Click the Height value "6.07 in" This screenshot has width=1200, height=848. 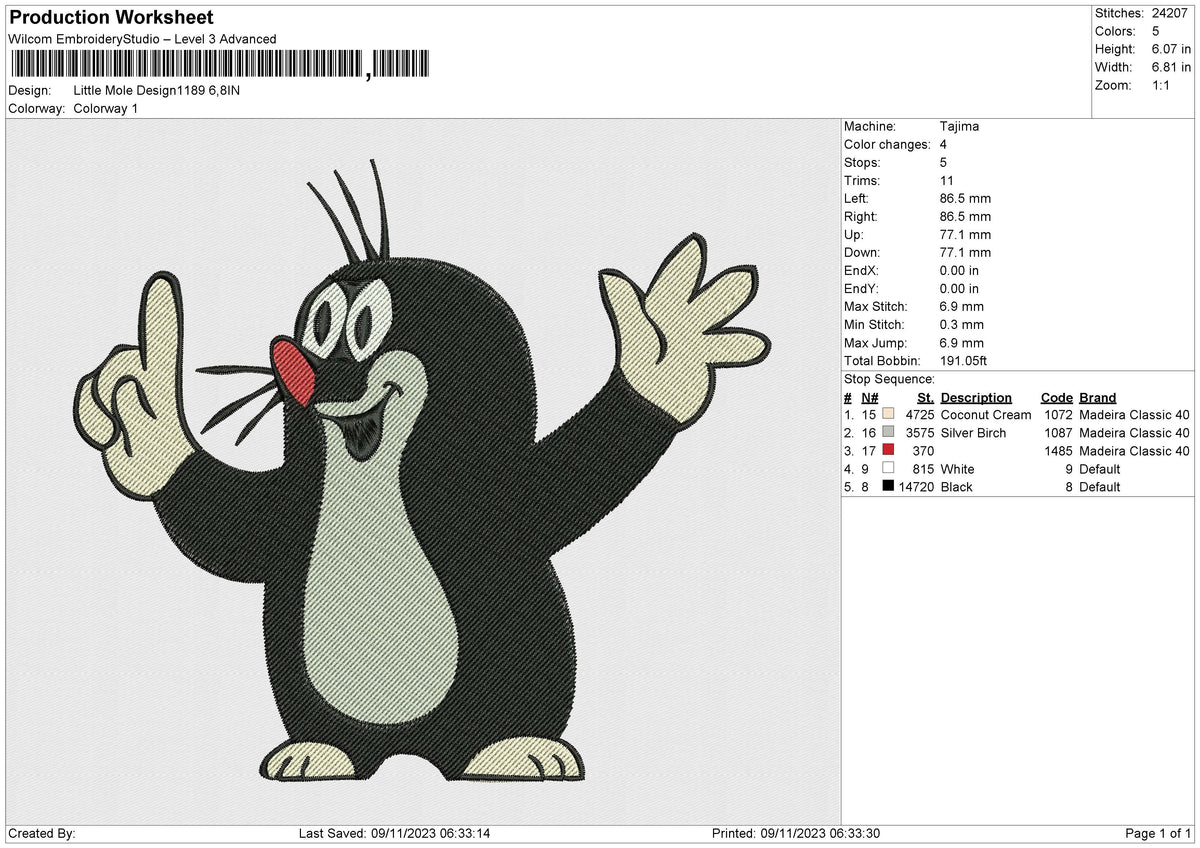1172,49
